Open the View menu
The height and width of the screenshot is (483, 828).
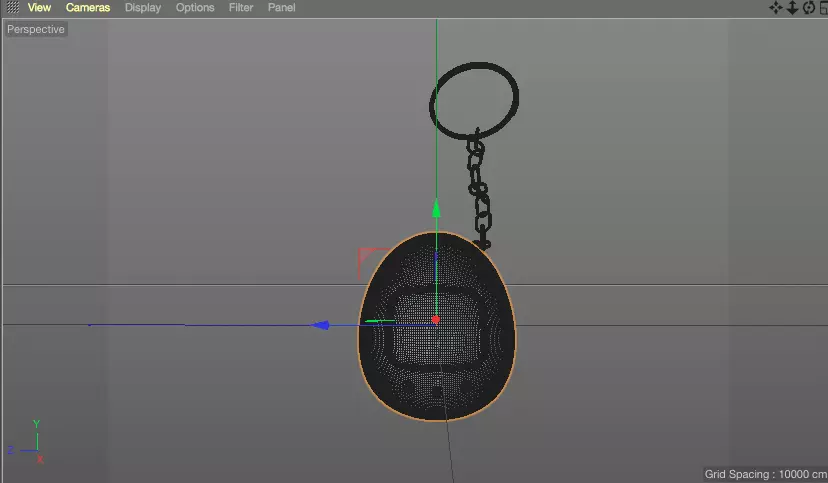(39, 7)
